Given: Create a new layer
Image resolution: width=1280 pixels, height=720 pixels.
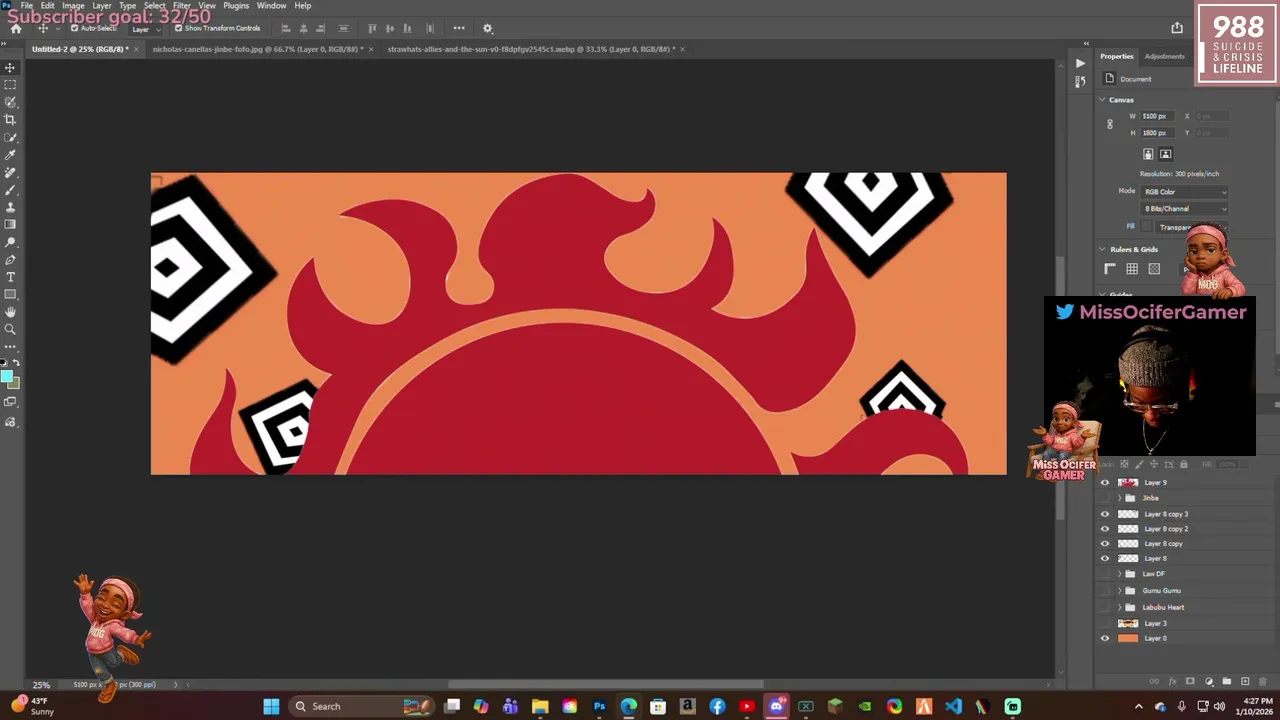Looking at the screenshot, I should pyautogui.click(x=1244, y=681).
